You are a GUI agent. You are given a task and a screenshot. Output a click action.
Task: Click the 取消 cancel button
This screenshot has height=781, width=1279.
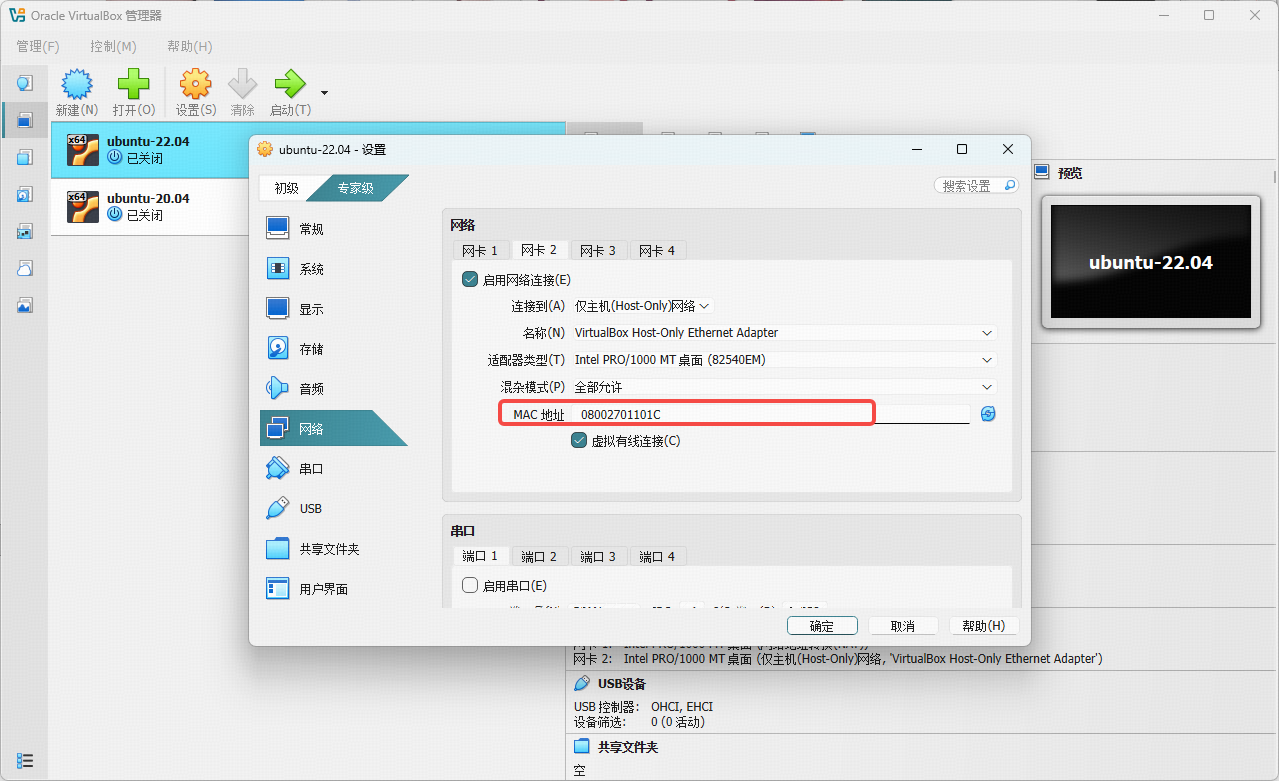point(902,626)
